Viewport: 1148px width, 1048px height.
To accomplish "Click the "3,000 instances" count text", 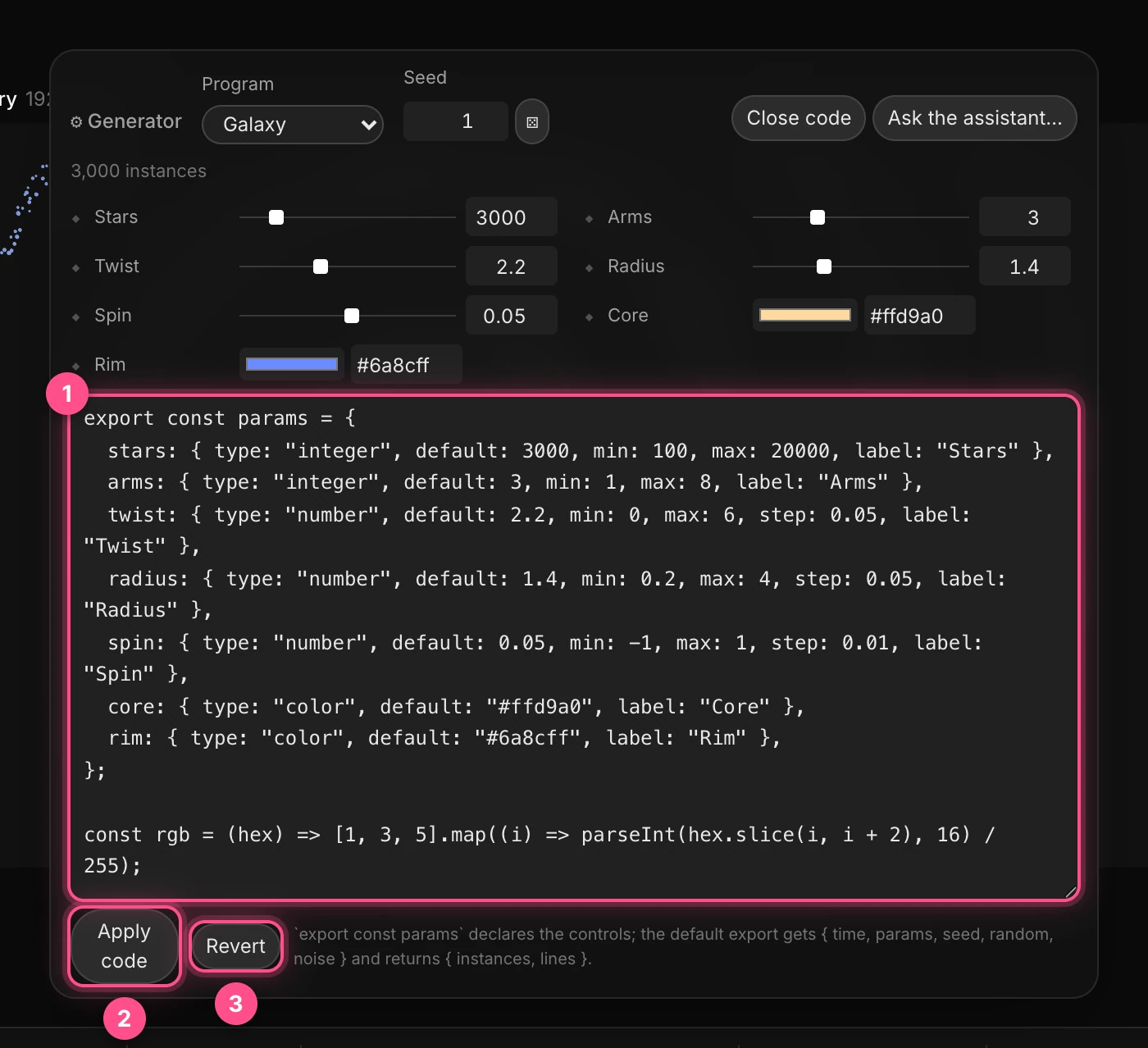I will [139, 171].
